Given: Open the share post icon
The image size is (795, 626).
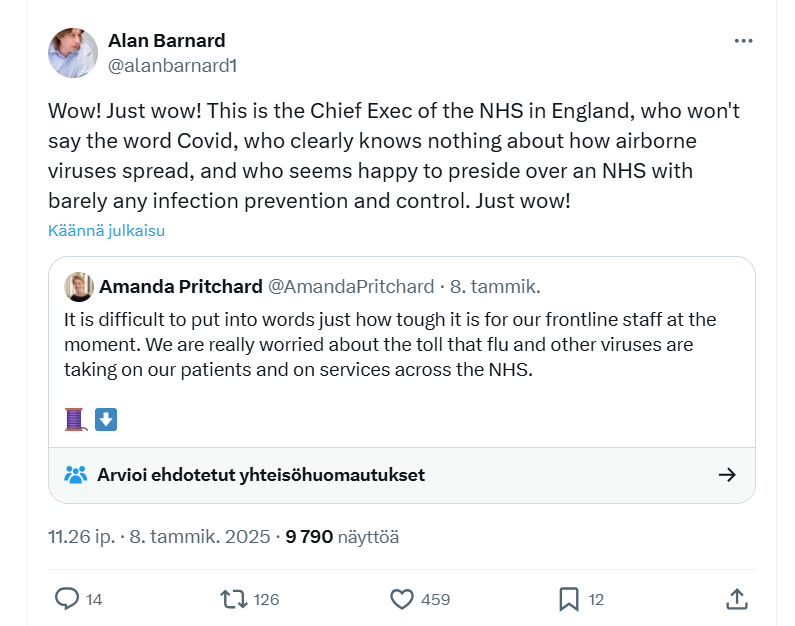Looking at the screenshot, I should [x=736, y=599].
